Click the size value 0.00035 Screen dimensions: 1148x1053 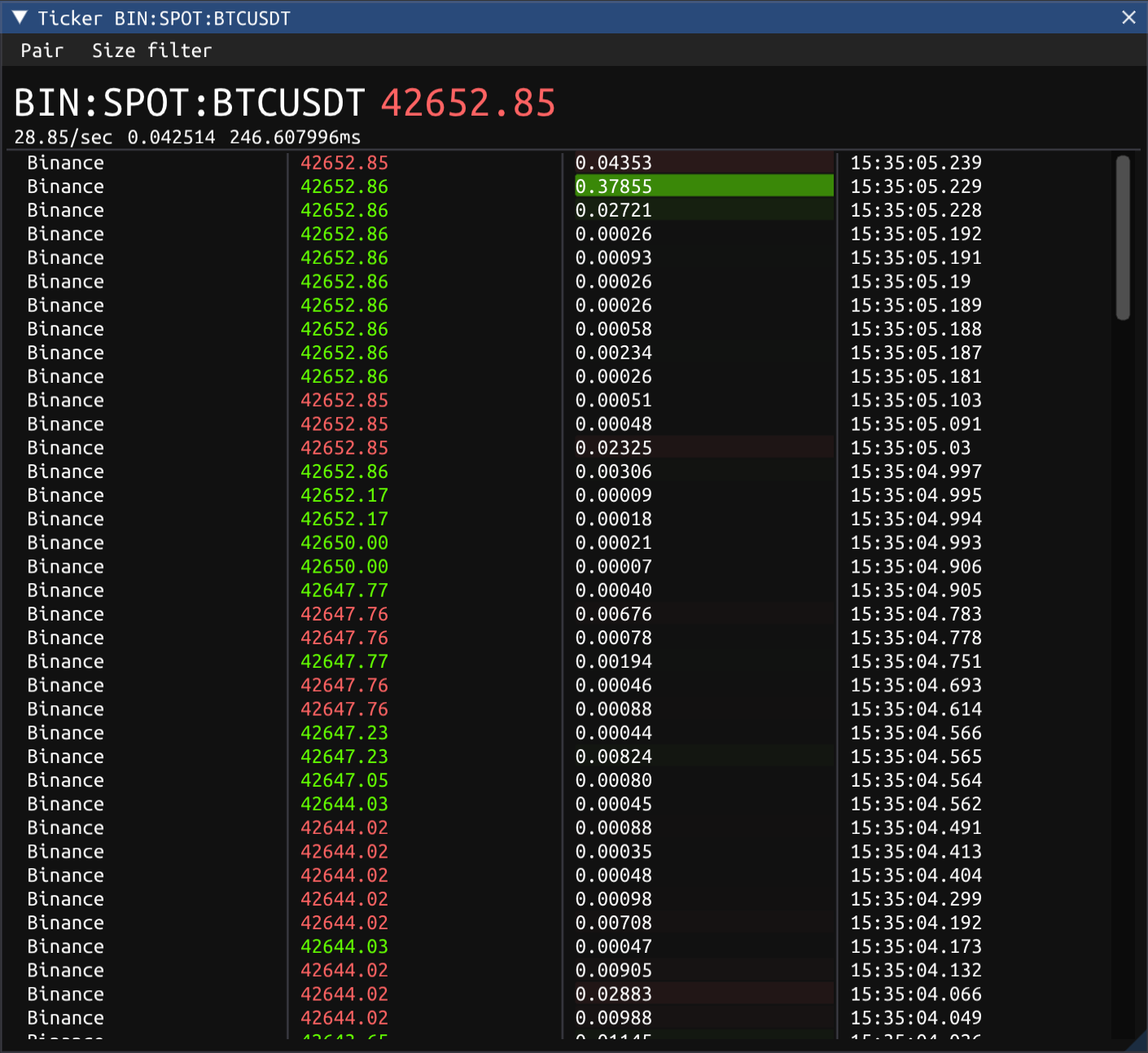tap(614, 852)
